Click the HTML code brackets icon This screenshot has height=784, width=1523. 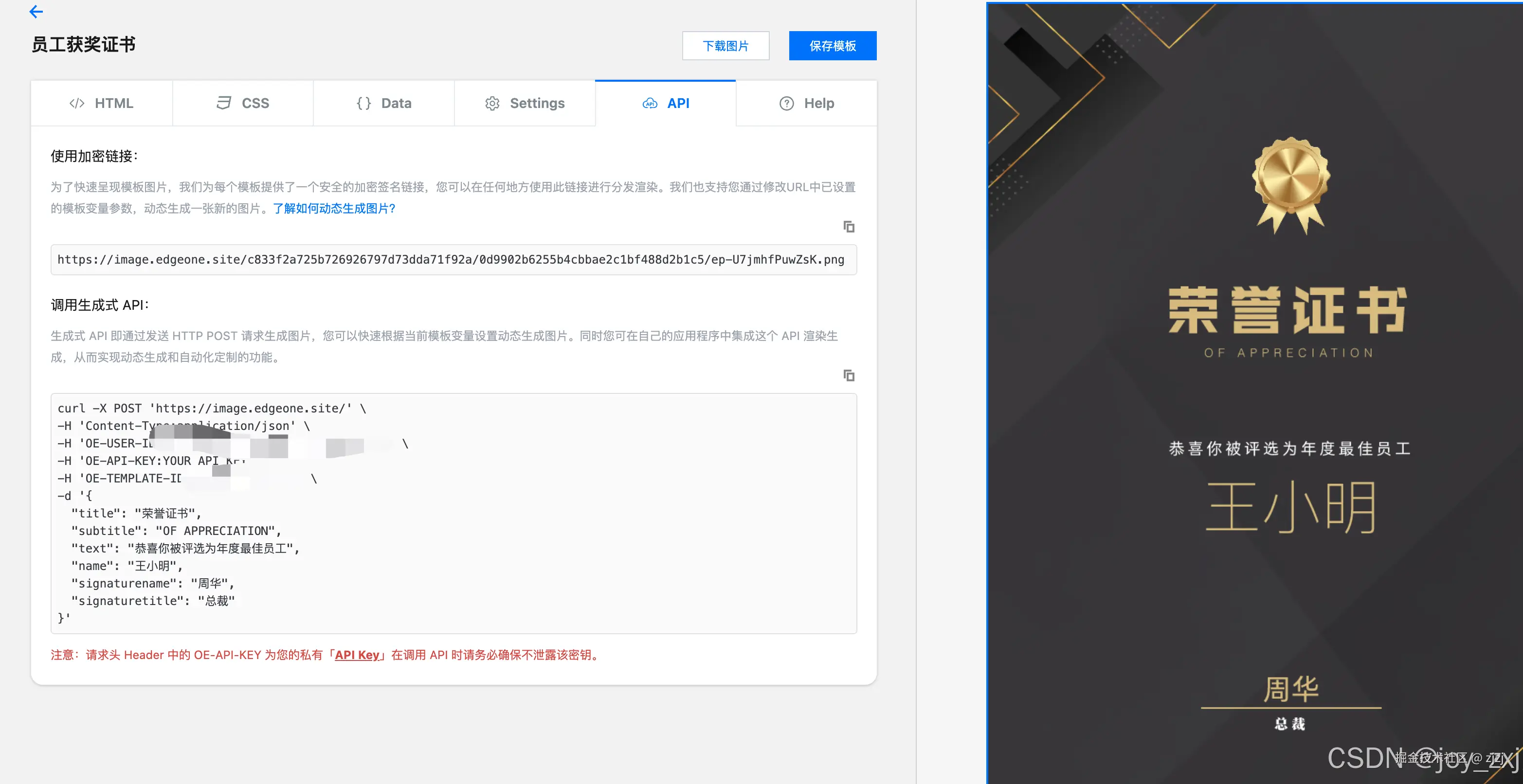[x=77, y=104]
